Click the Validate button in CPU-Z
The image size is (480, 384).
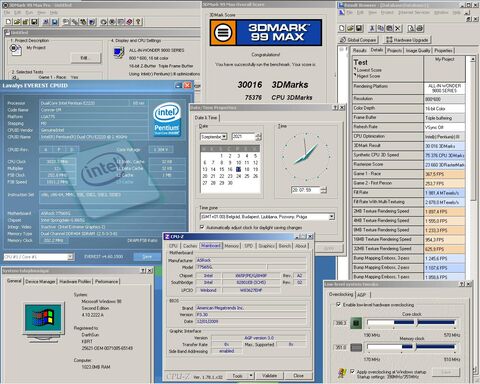pos(269,376)
